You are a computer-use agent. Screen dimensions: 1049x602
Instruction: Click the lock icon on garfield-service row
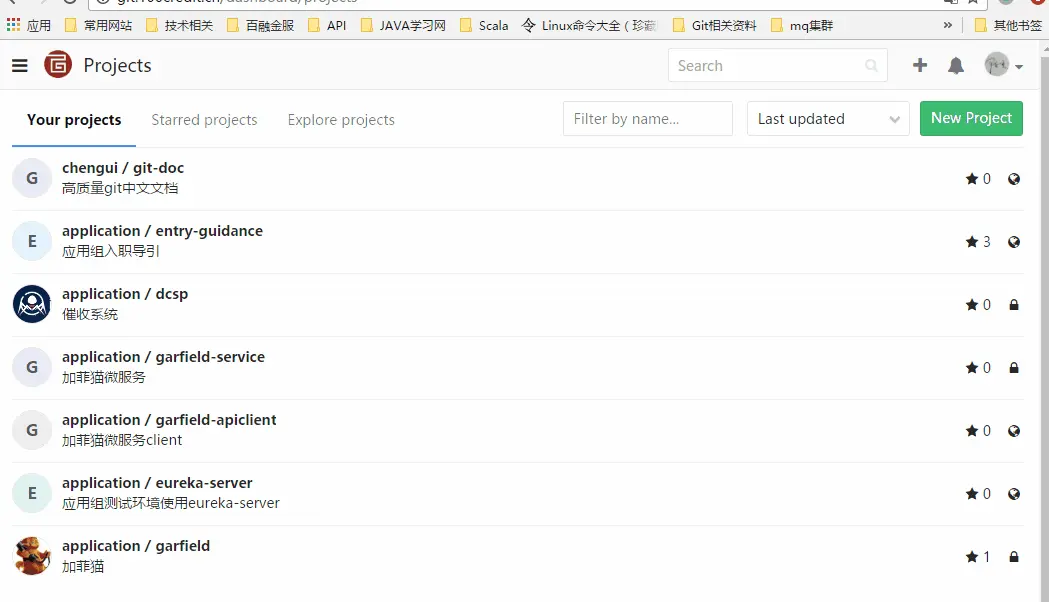point(1014,367)
